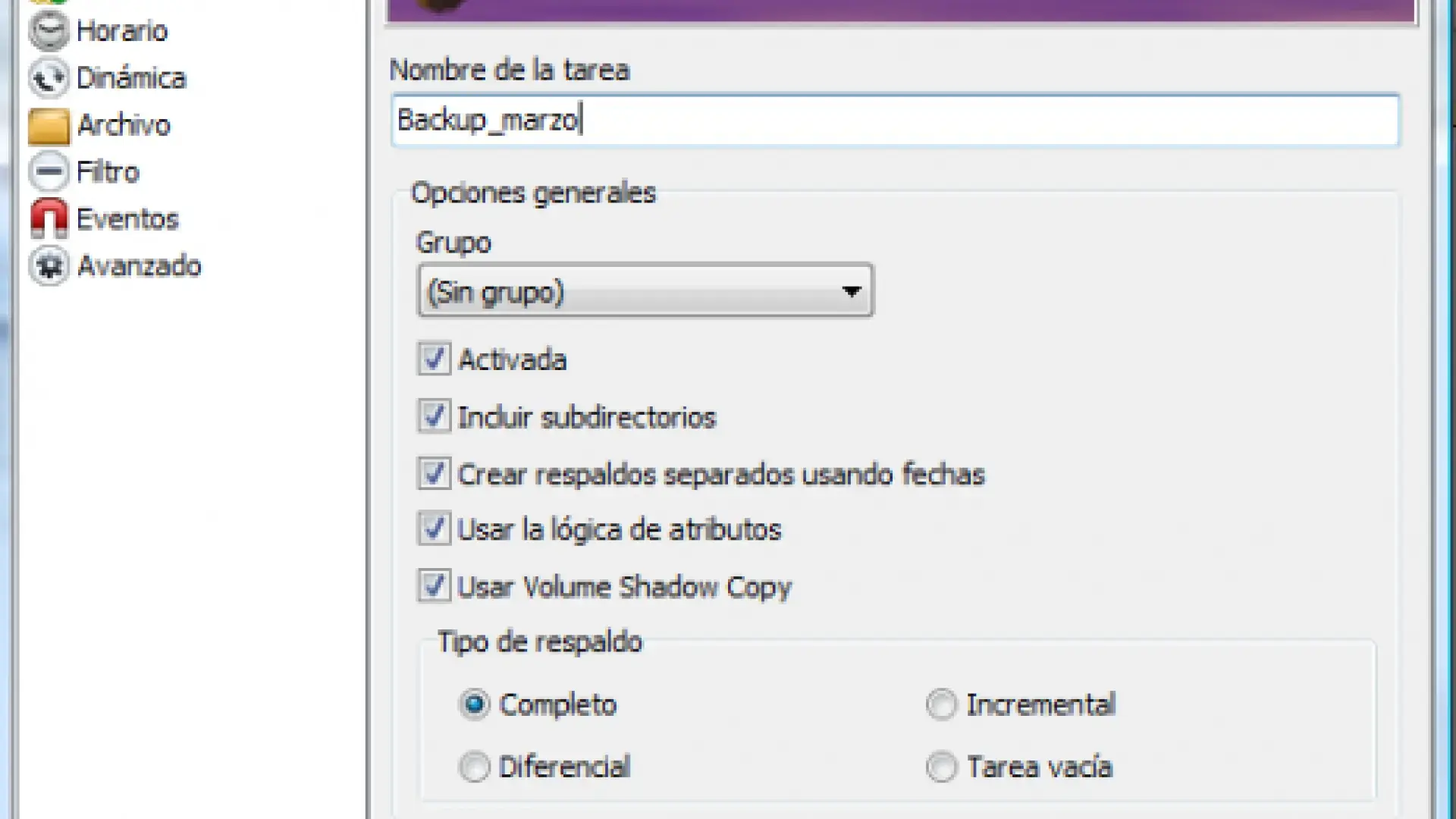
Task: Open the Horario clock icon
Action: pos(49,32)
